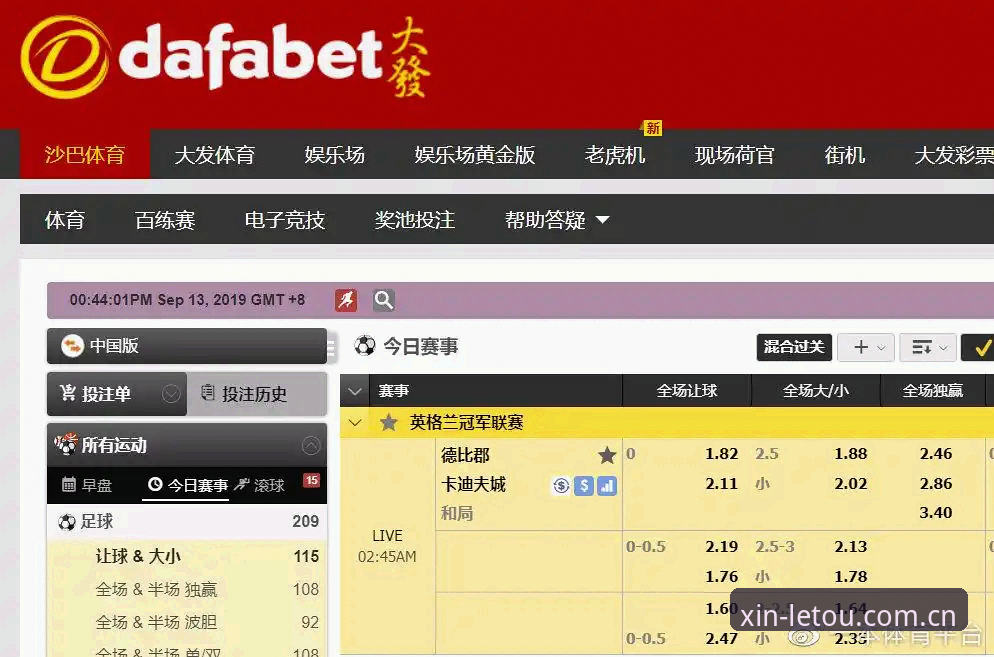This screenshot has width=994, height=657.
Task: Select 全场 & 半场 独赢 market
Action: pos(156,589)
